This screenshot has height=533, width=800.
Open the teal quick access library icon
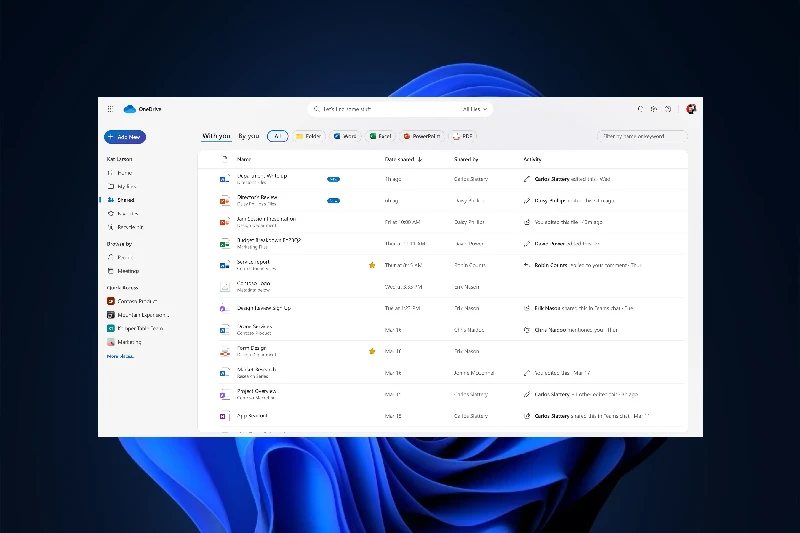tap(111, 328)
